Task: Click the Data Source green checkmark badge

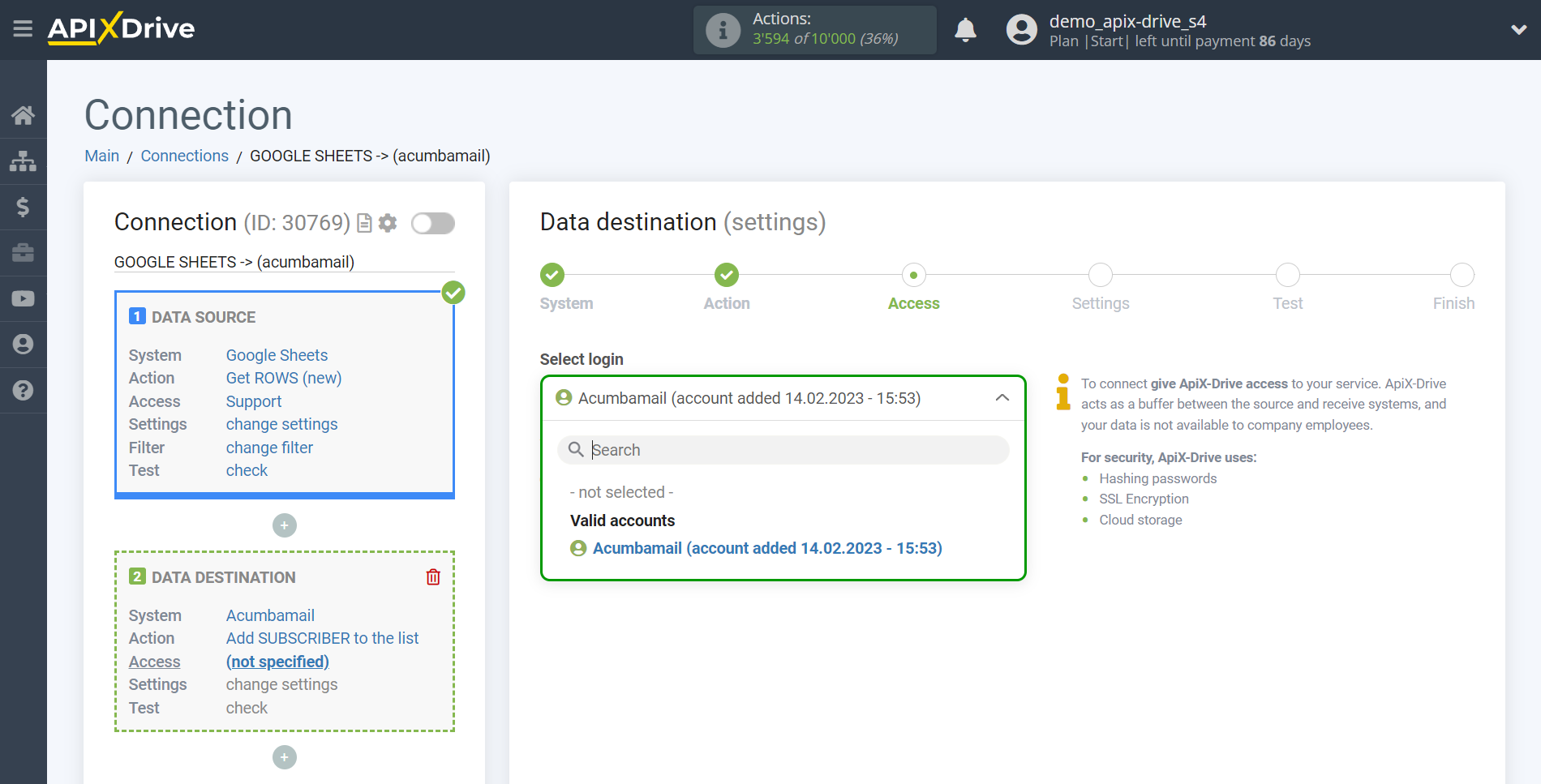Action: coord(453,292)
